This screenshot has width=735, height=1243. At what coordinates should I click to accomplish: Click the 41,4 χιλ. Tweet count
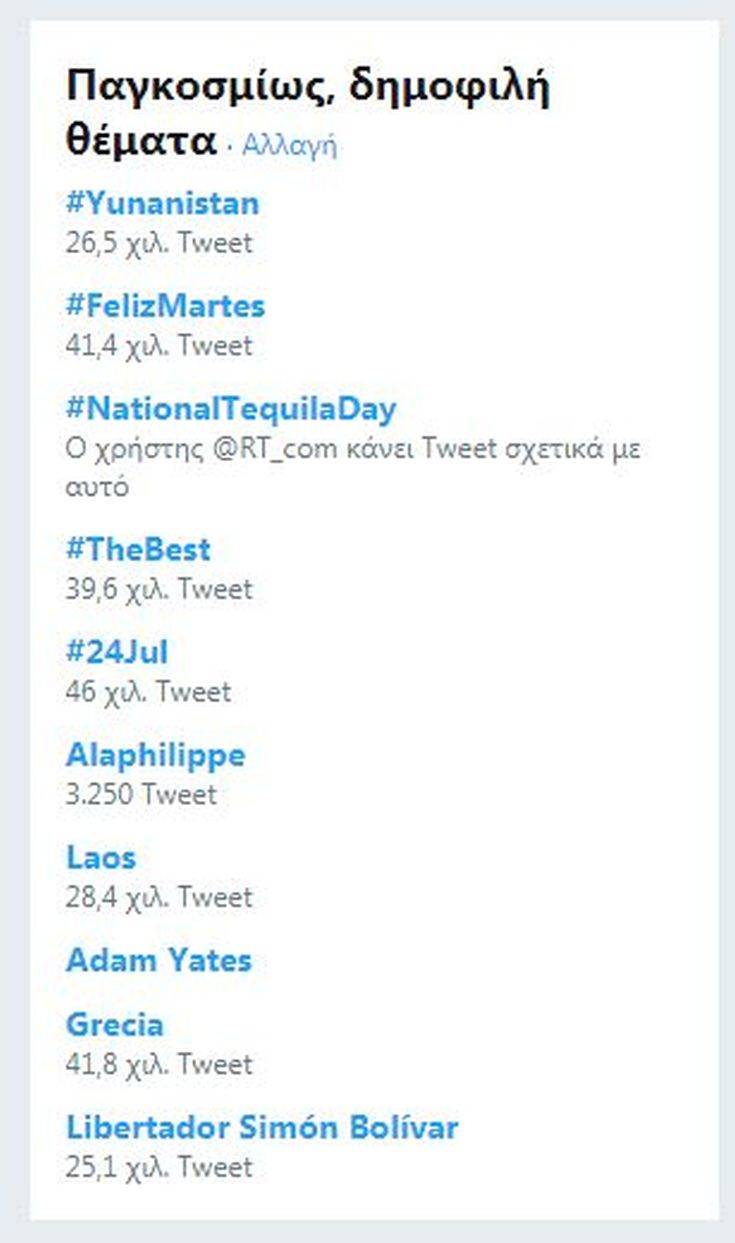click(159, 346)
